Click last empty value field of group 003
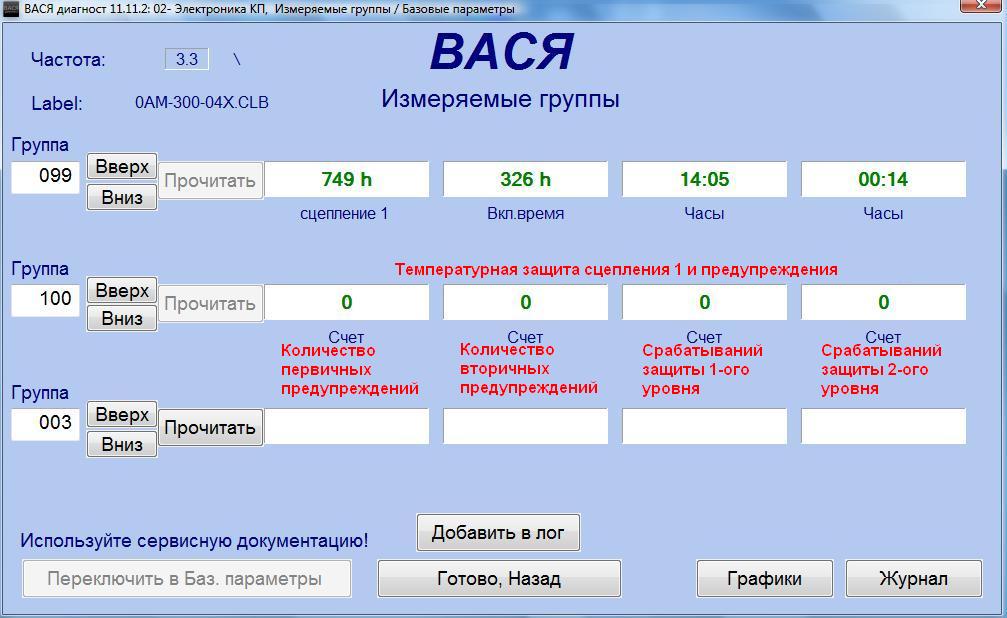Screen dimensions: 1007x618 (883, 426)
